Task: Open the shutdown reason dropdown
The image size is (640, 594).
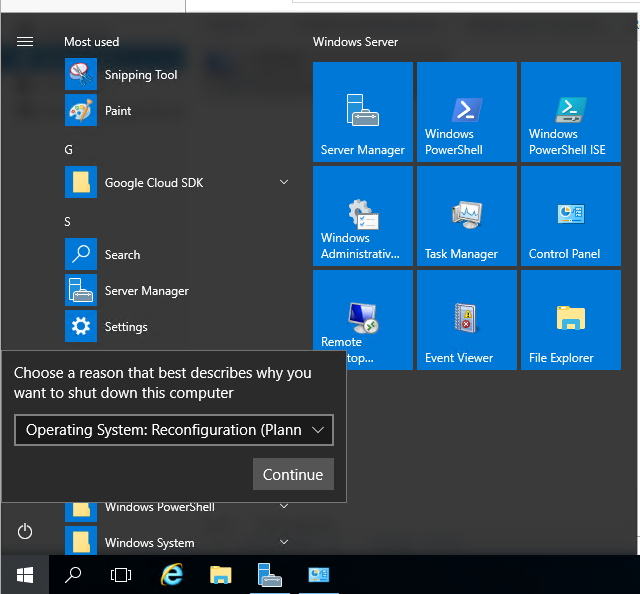Action: coord(174,430)
